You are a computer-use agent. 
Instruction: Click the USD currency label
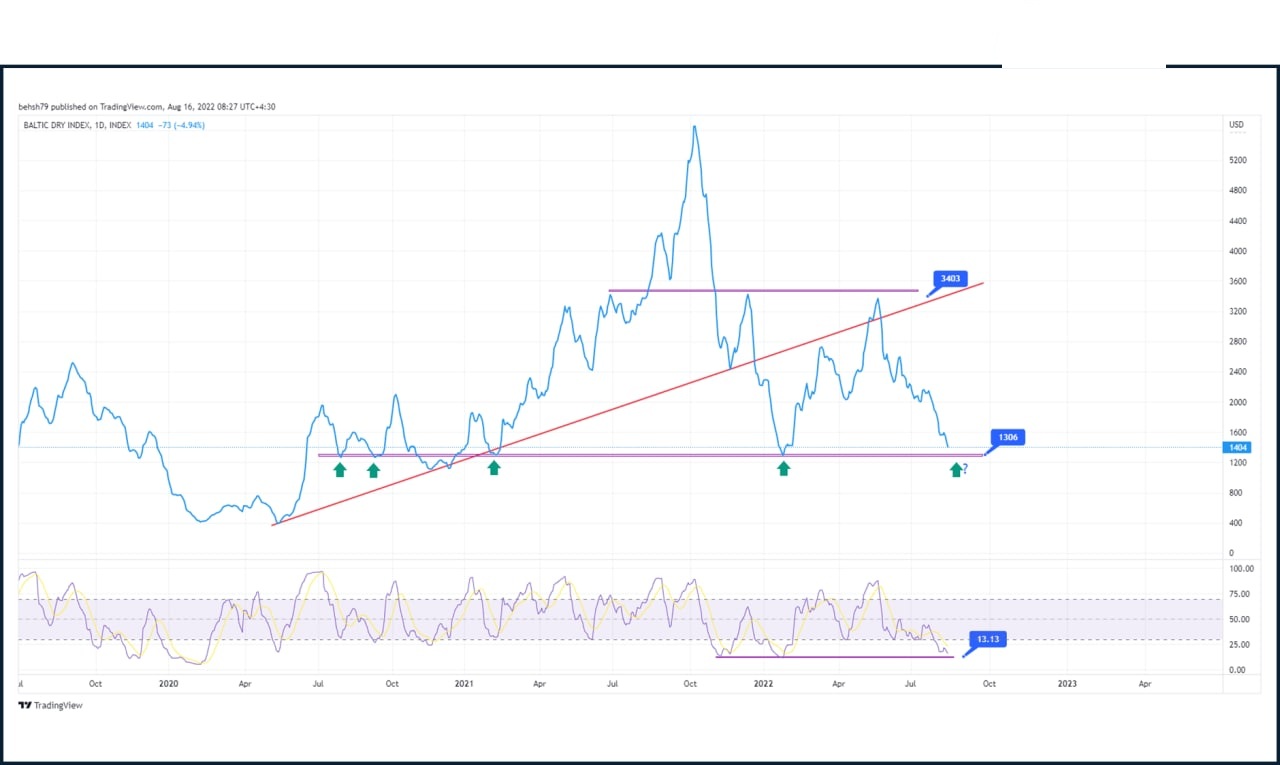[x=1236, y=125]
